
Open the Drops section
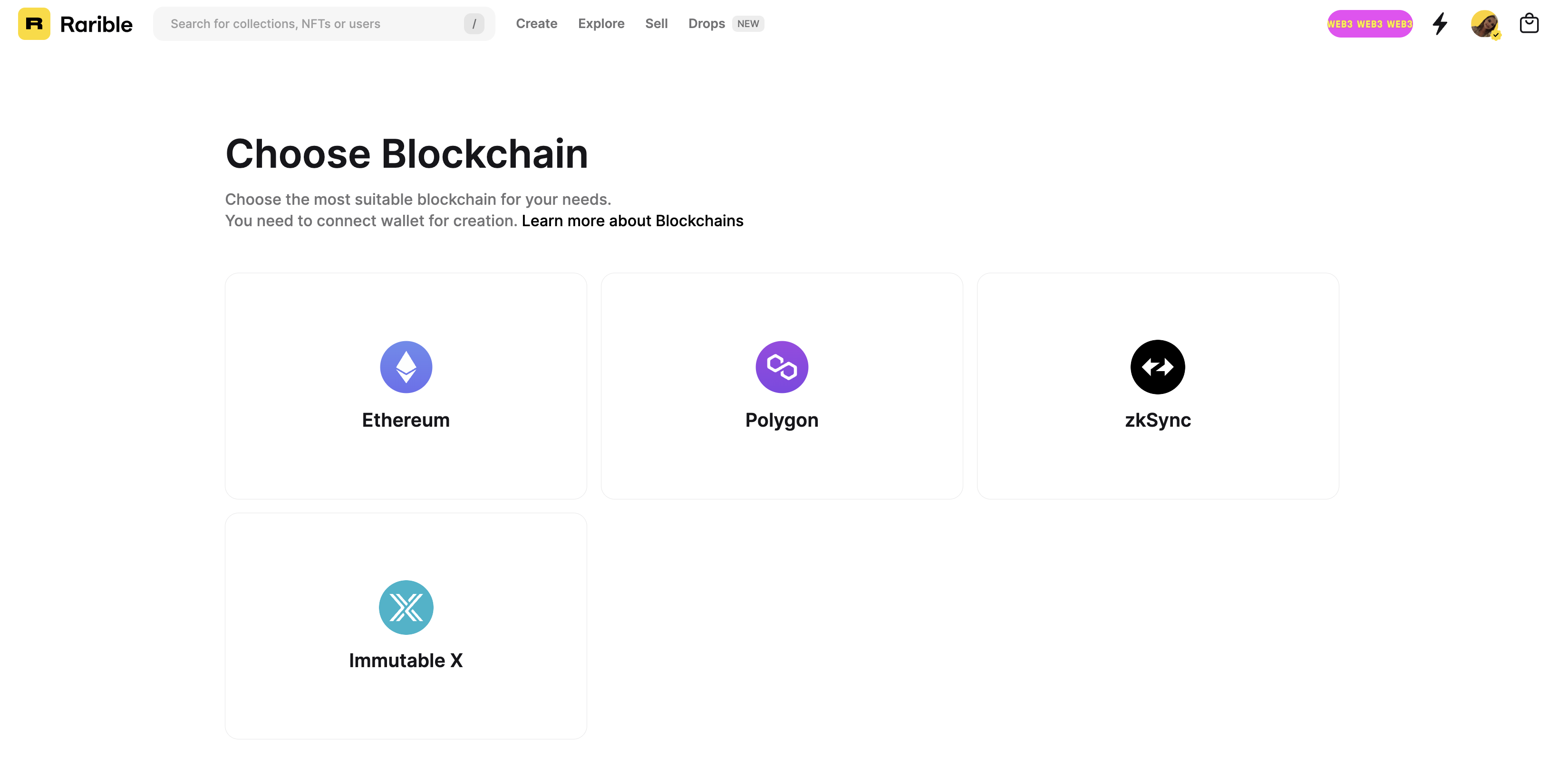(x=706, y=24)
